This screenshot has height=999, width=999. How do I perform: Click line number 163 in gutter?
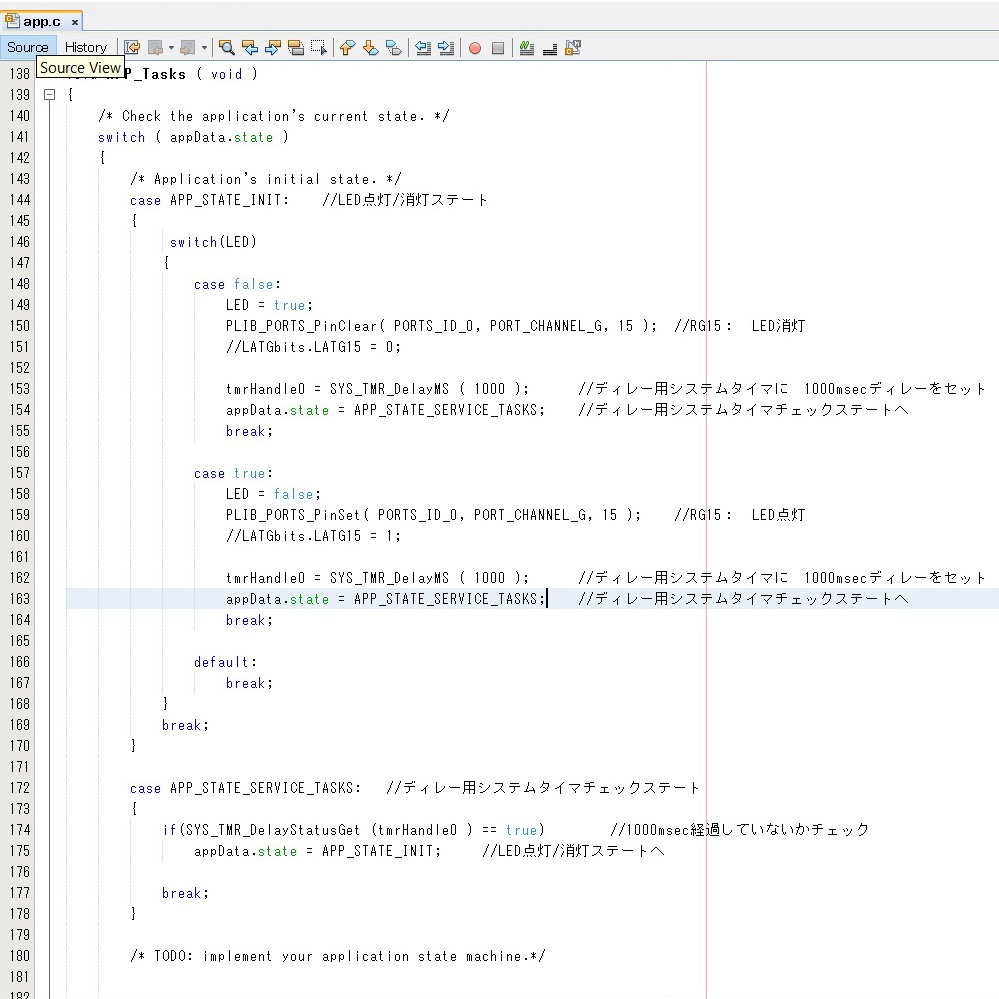[x=20, y=599]
